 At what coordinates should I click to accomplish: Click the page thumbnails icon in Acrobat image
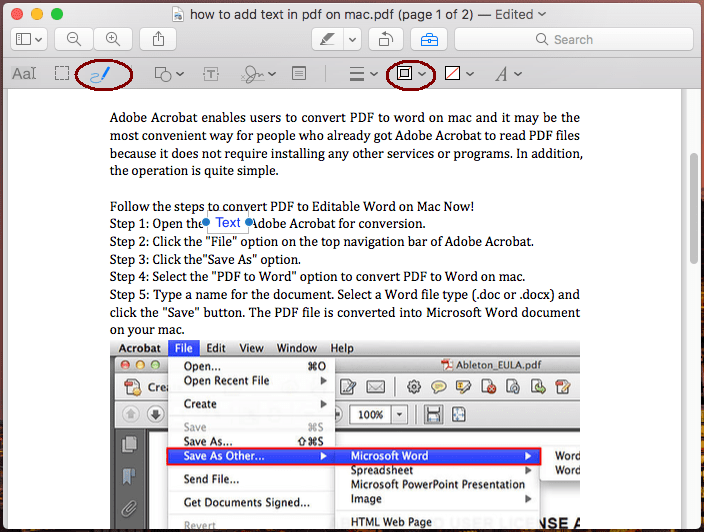(129, 444)
